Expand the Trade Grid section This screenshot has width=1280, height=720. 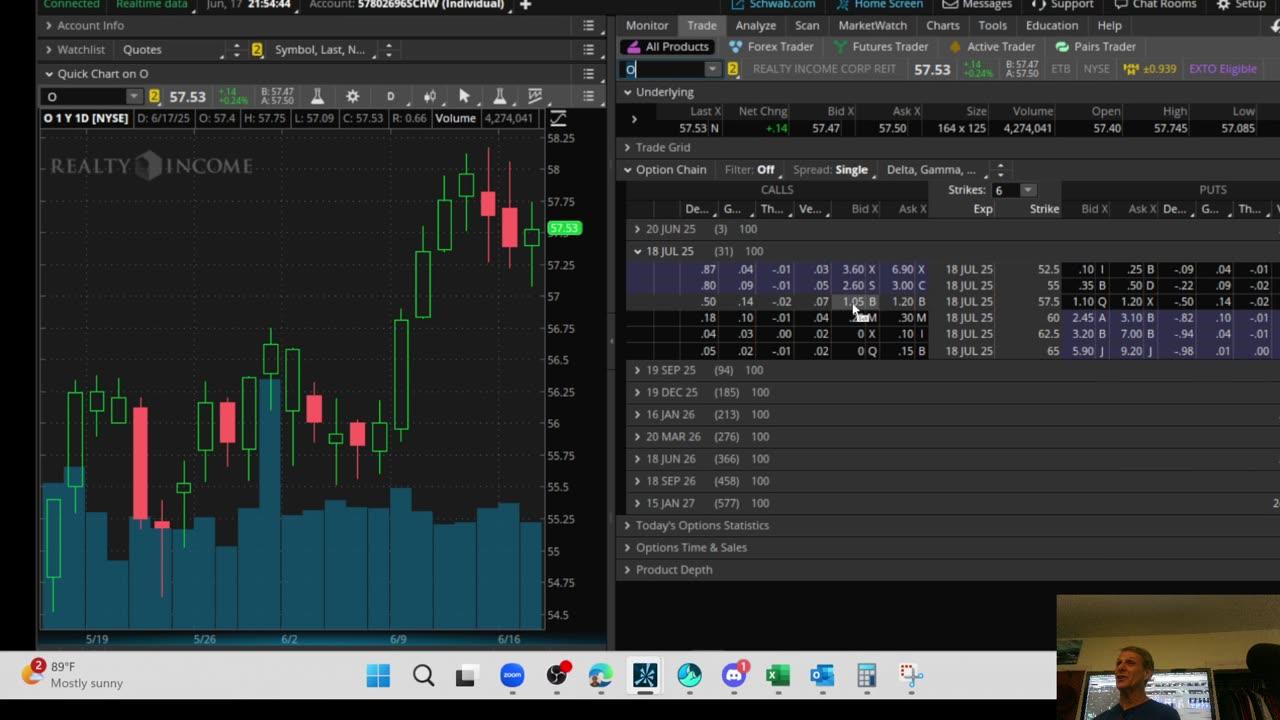click(x=627, y=147)
